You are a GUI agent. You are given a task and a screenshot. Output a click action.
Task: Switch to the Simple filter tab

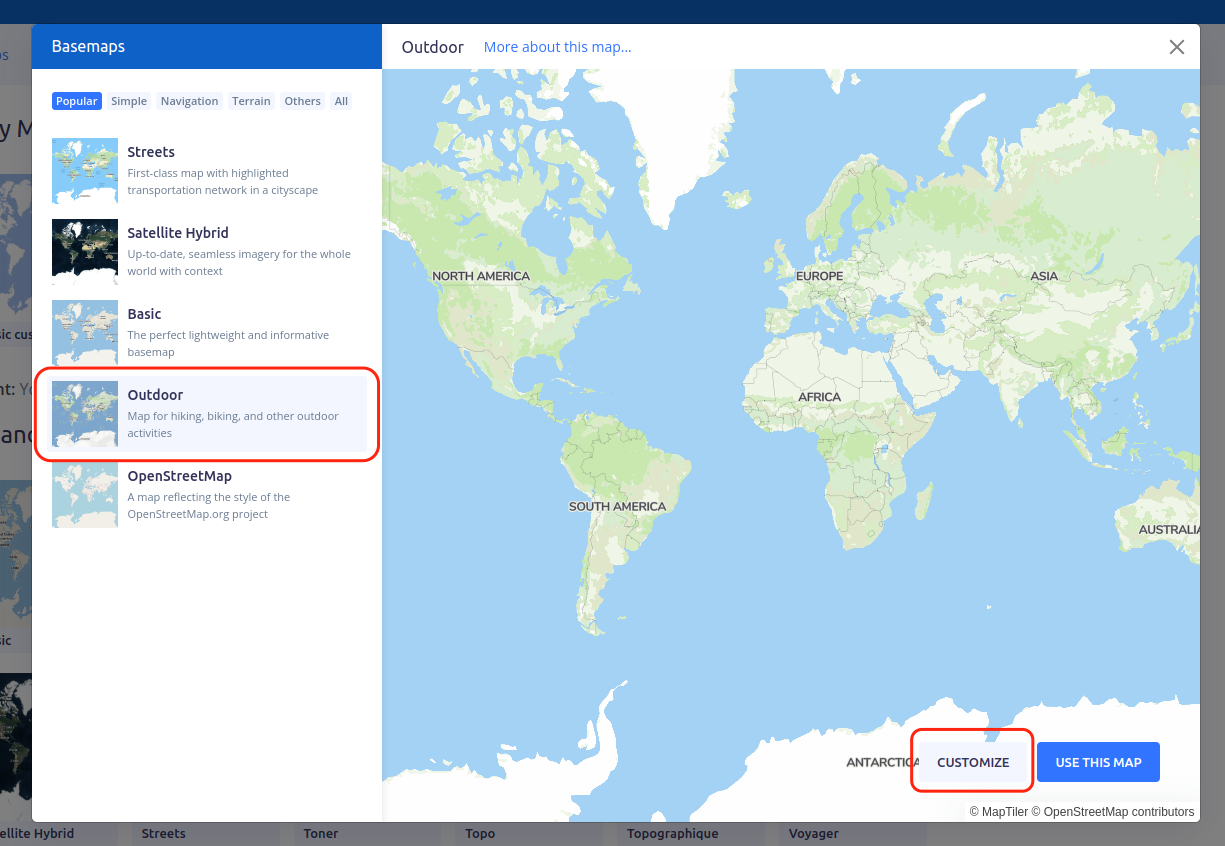129,101
